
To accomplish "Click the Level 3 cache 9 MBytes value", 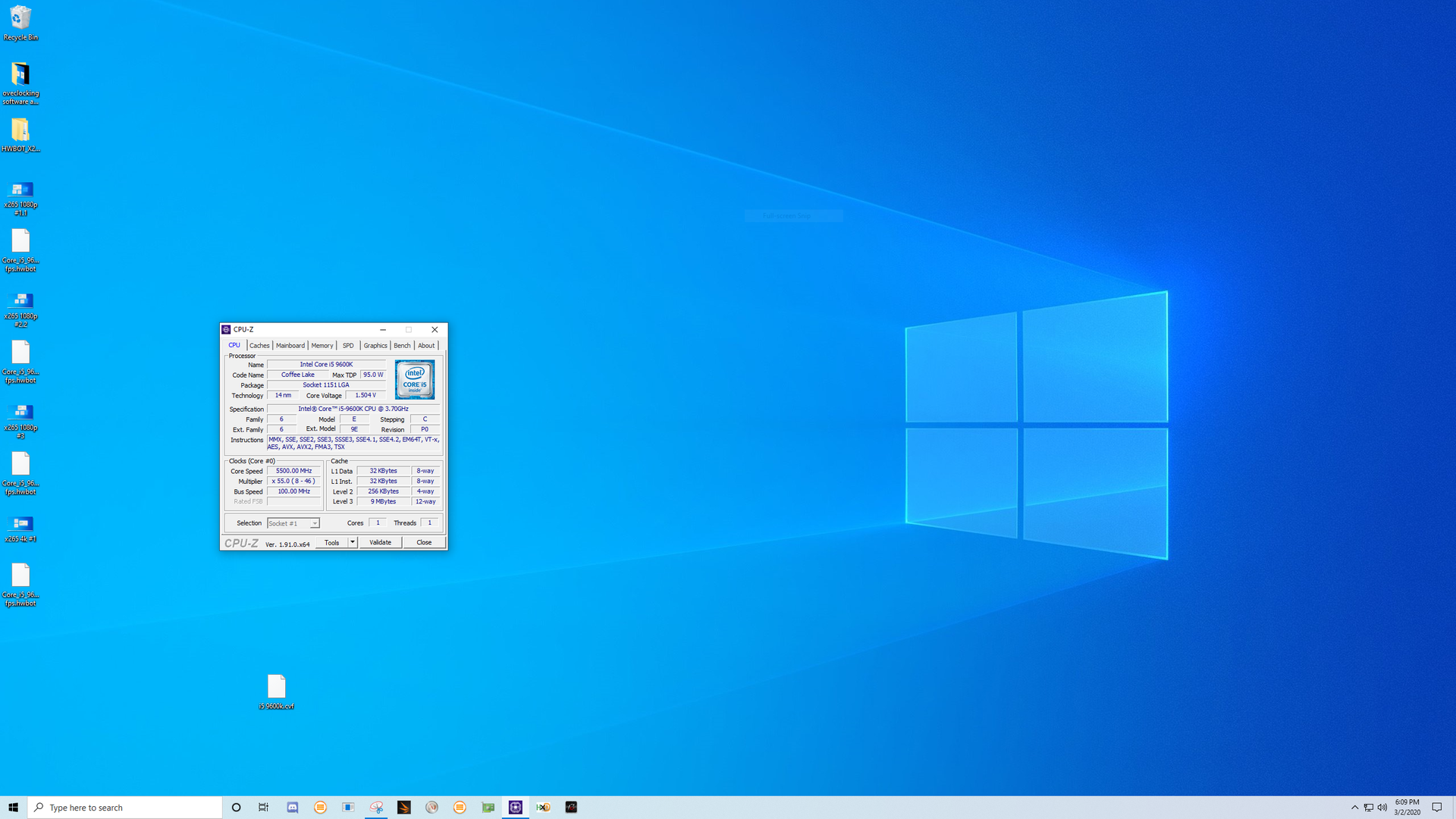I will [383, 501].
